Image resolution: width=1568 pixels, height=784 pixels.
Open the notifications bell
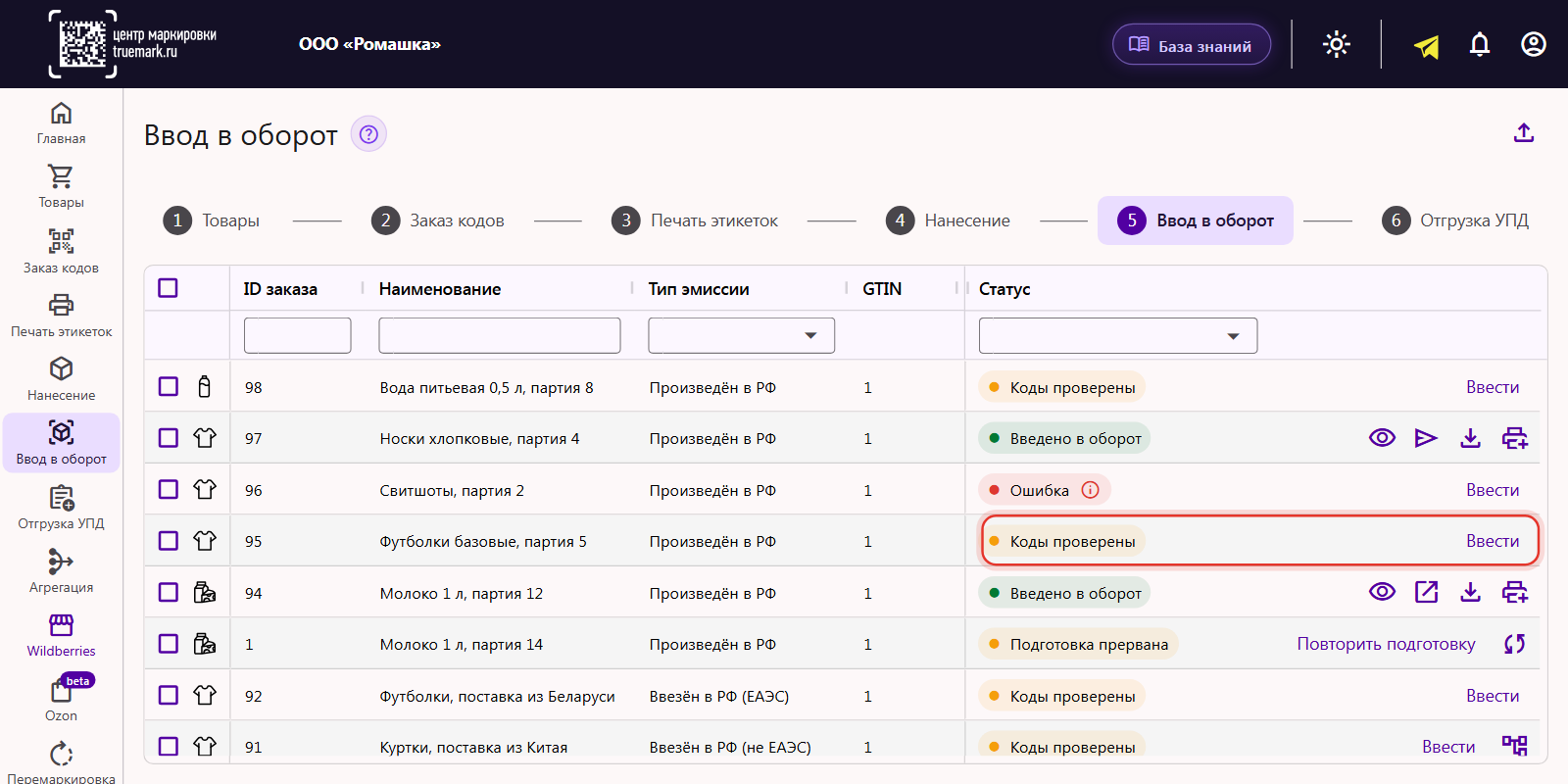pos(1480,44)
